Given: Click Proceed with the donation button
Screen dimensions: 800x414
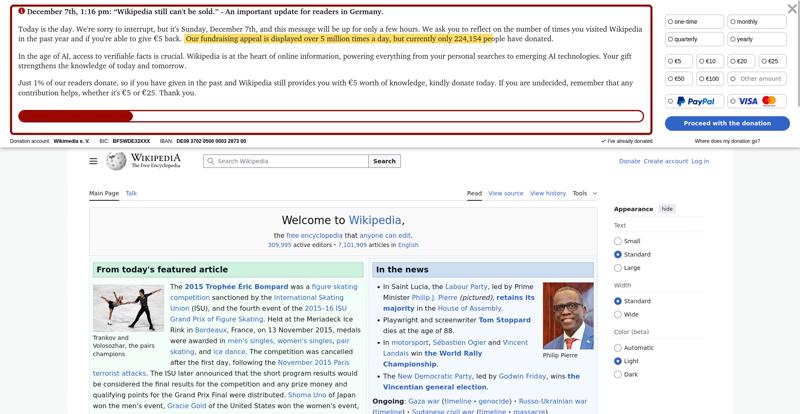Looking at the screenshot, I should (x=727, y=123).
